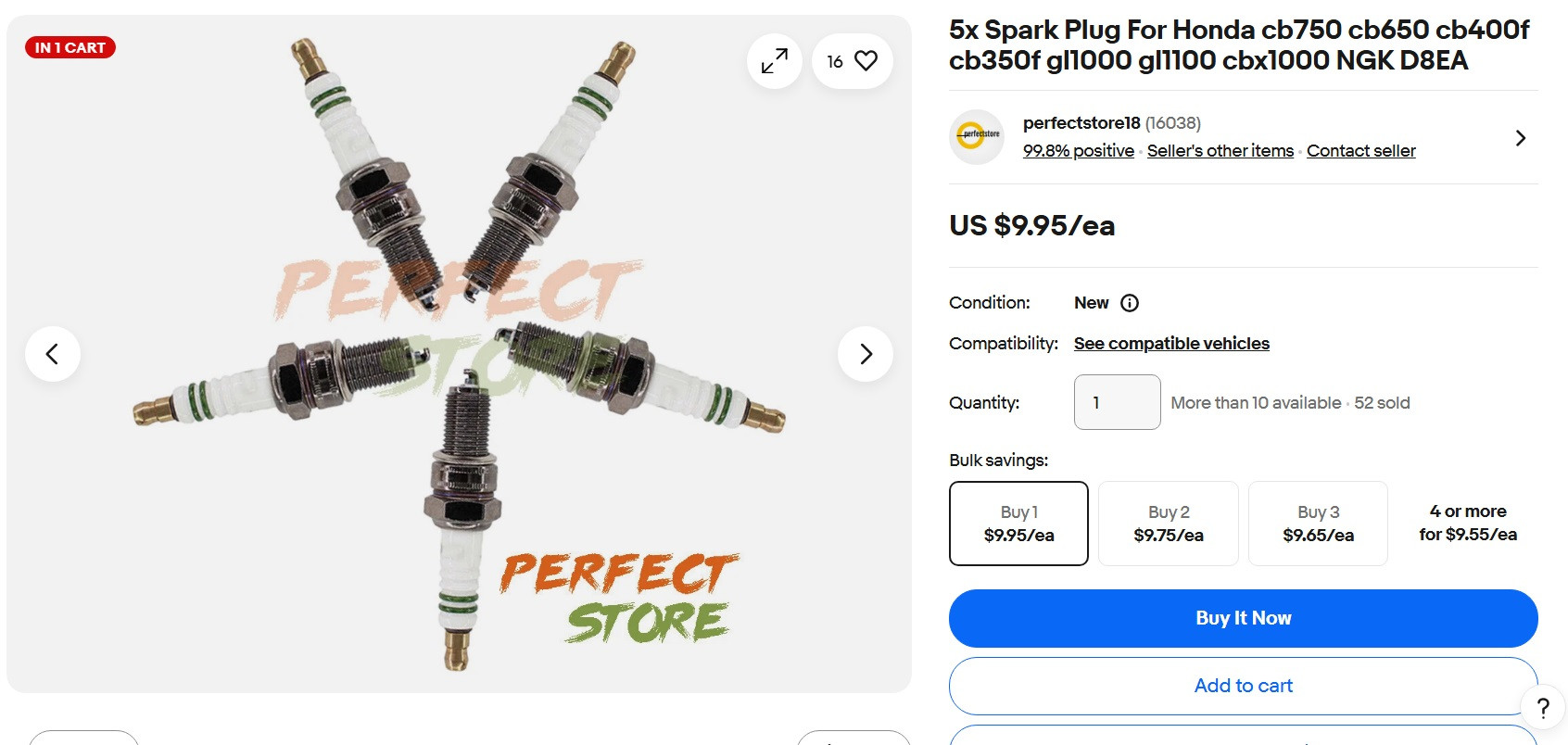Click the Add to cart button

(1243, 686)
